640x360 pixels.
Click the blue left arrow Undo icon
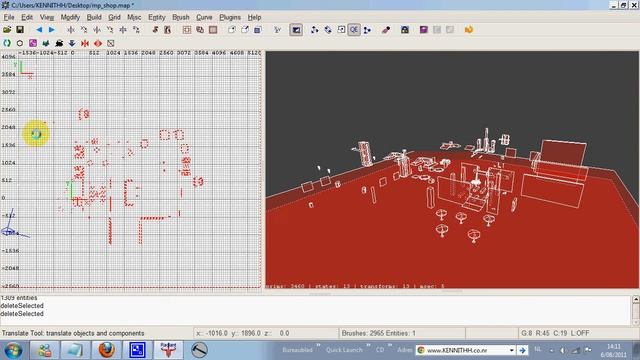click(39, 30)
